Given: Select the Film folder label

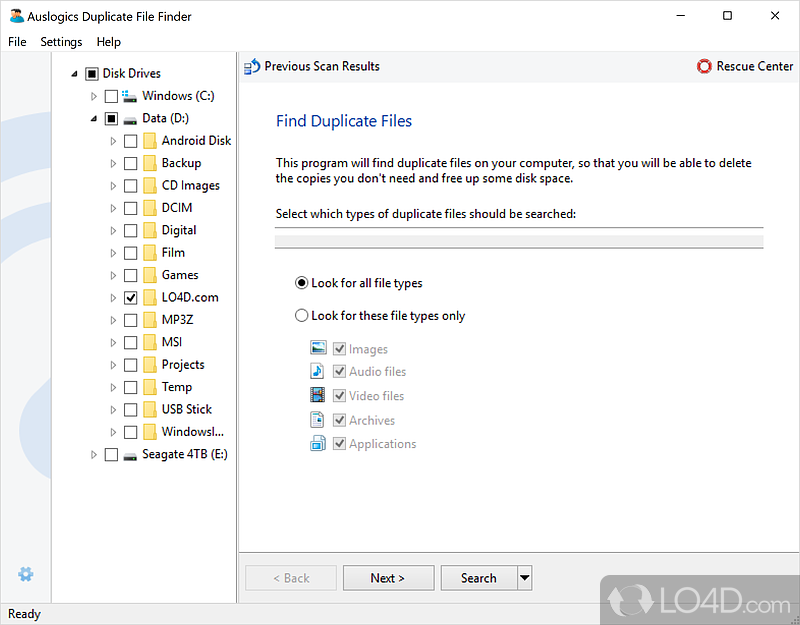Looking at the screenshot, I should (x=173, y=253).
